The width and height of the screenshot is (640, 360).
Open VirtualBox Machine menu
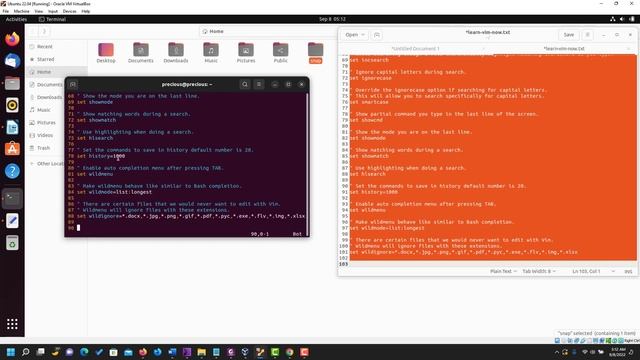(21, 11)
